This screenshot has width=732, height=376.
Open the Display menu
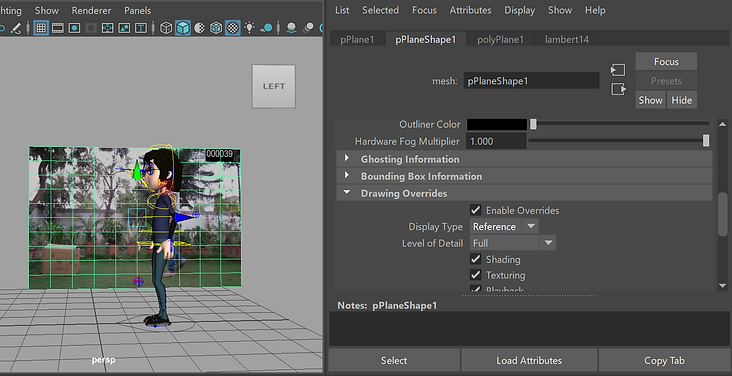pyautogui.click(x=520, y=10)
